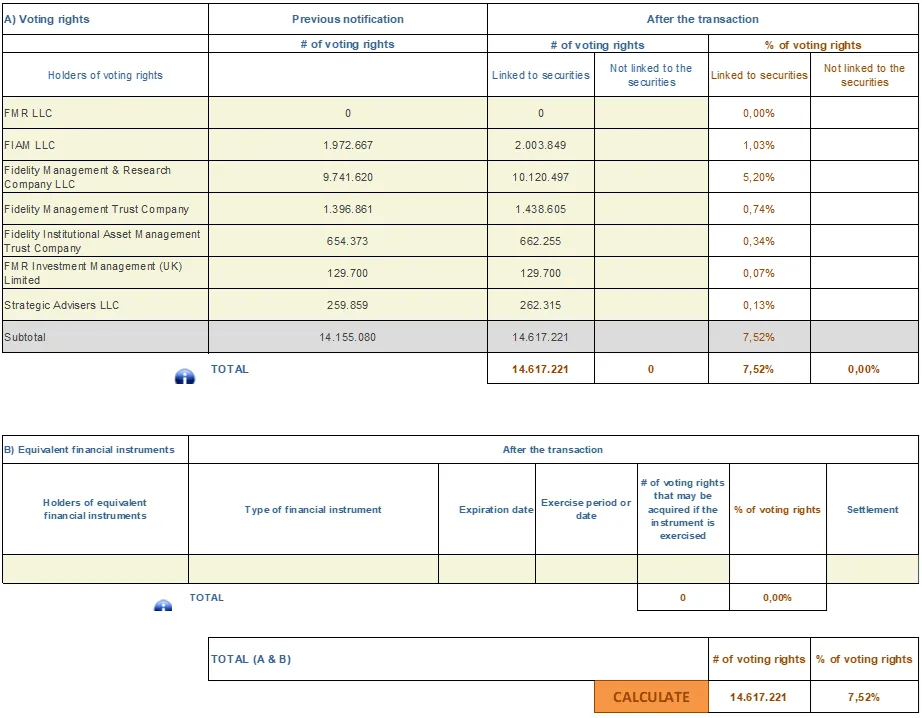Screen dimensions: 922x718
Task: Select the FMR LLC percentage 0,00%
Action: point(759,113)
